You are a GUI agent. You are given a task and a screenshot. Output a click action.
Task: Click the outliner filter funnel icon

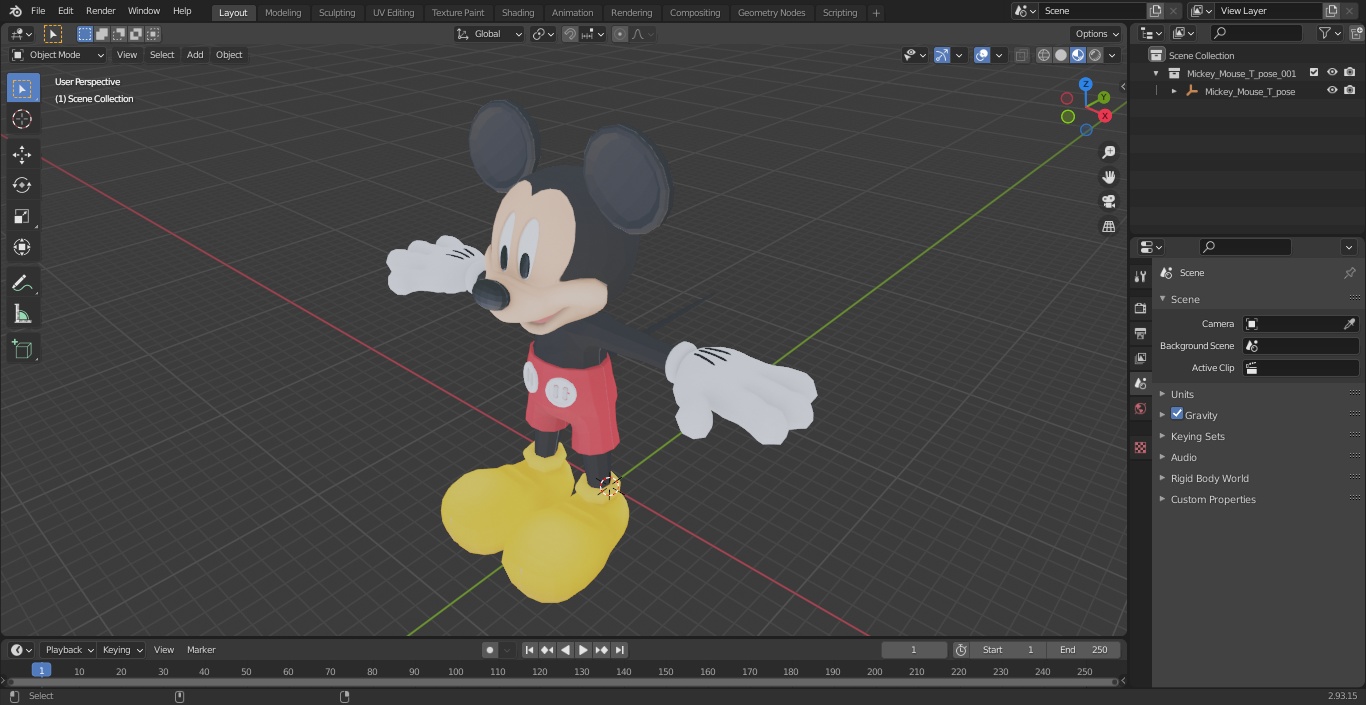point(1325,33)
